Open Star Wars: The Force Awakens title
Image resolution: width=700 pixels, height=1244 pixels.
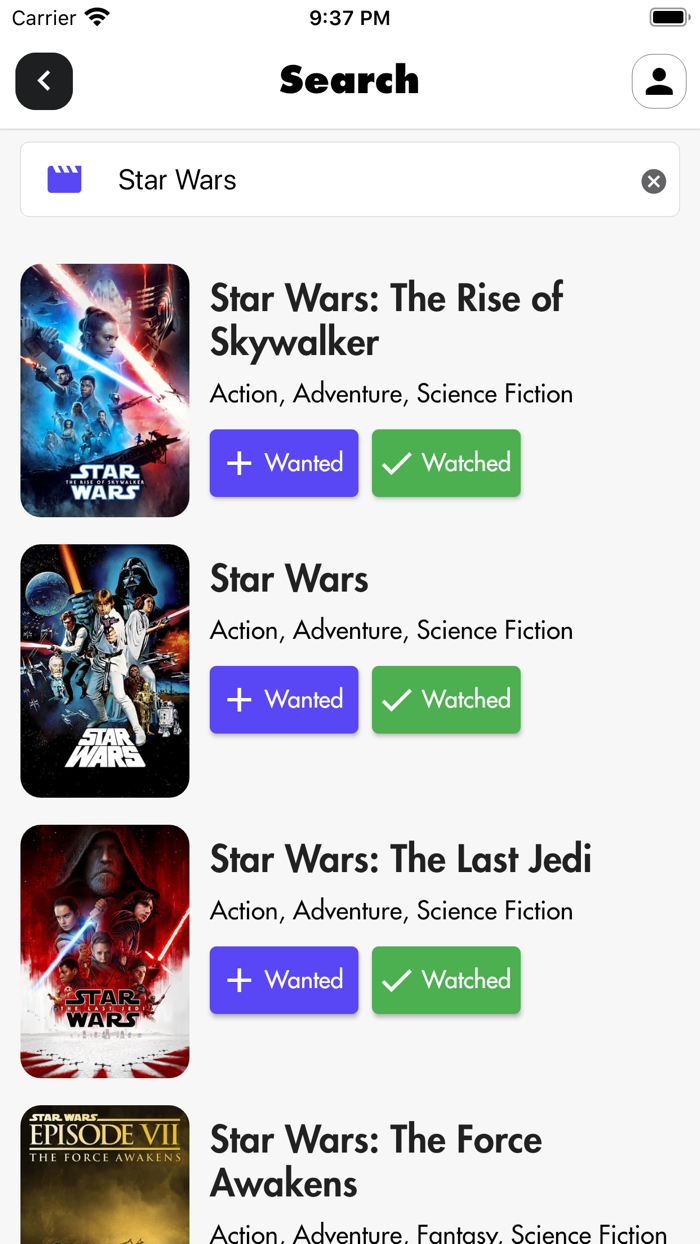[375, 1161]
